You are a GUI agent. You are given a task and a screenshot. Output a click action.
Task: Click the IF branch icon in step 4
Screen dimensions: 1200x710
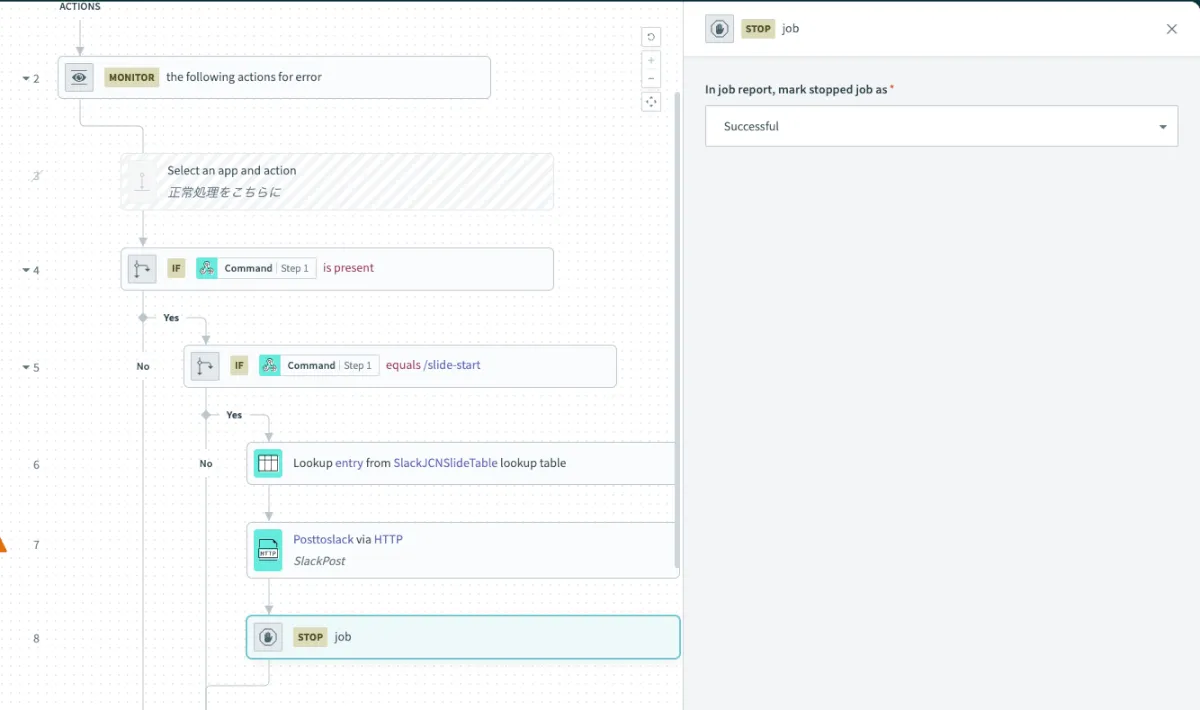[x=143, y=268]
